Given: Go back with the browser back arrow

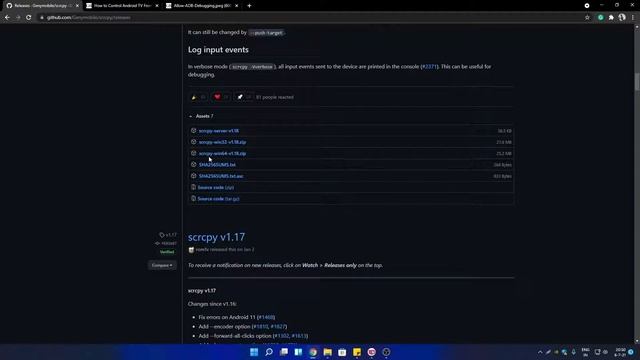Looking at the screenshot, I should click(x=7, y=18).
